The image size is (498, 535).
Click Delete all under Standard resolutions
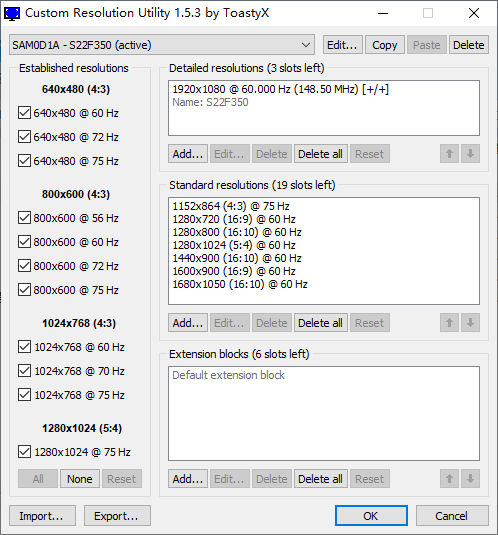(320, 322)
